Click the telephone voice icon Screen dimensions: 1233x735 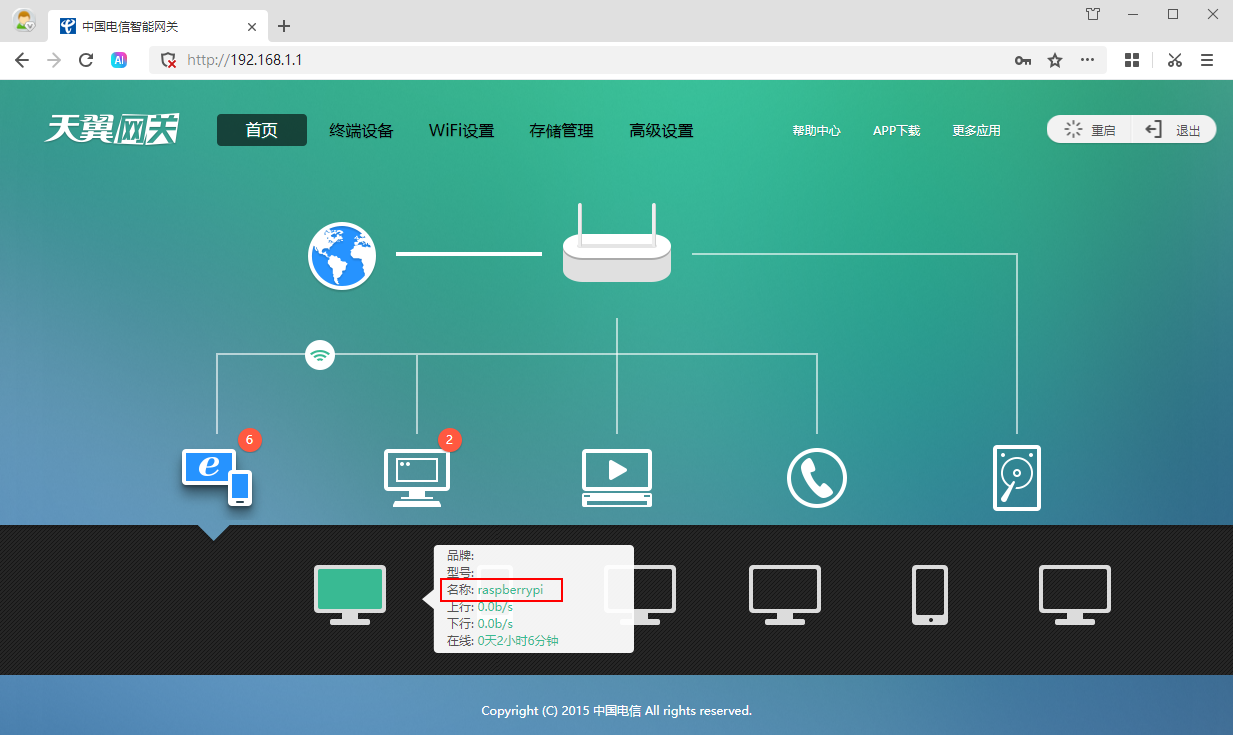click(816, 478)
